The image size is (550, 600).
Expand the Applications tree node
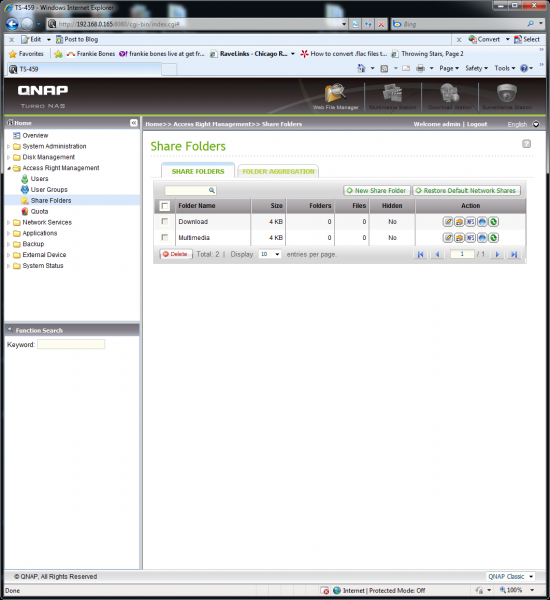(8, 233)
